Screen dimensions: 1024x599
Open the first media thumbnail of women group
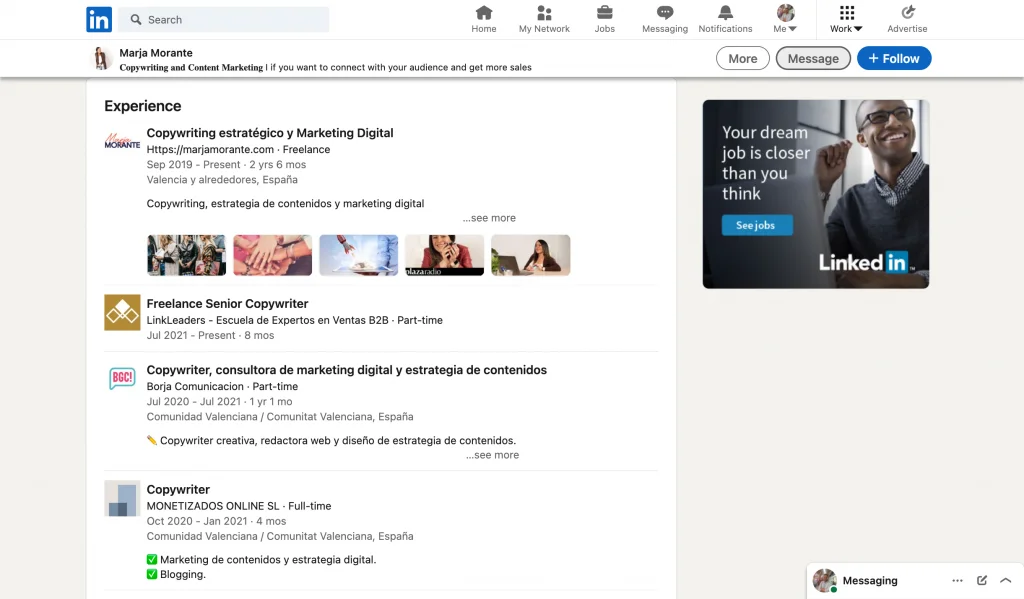187,255
